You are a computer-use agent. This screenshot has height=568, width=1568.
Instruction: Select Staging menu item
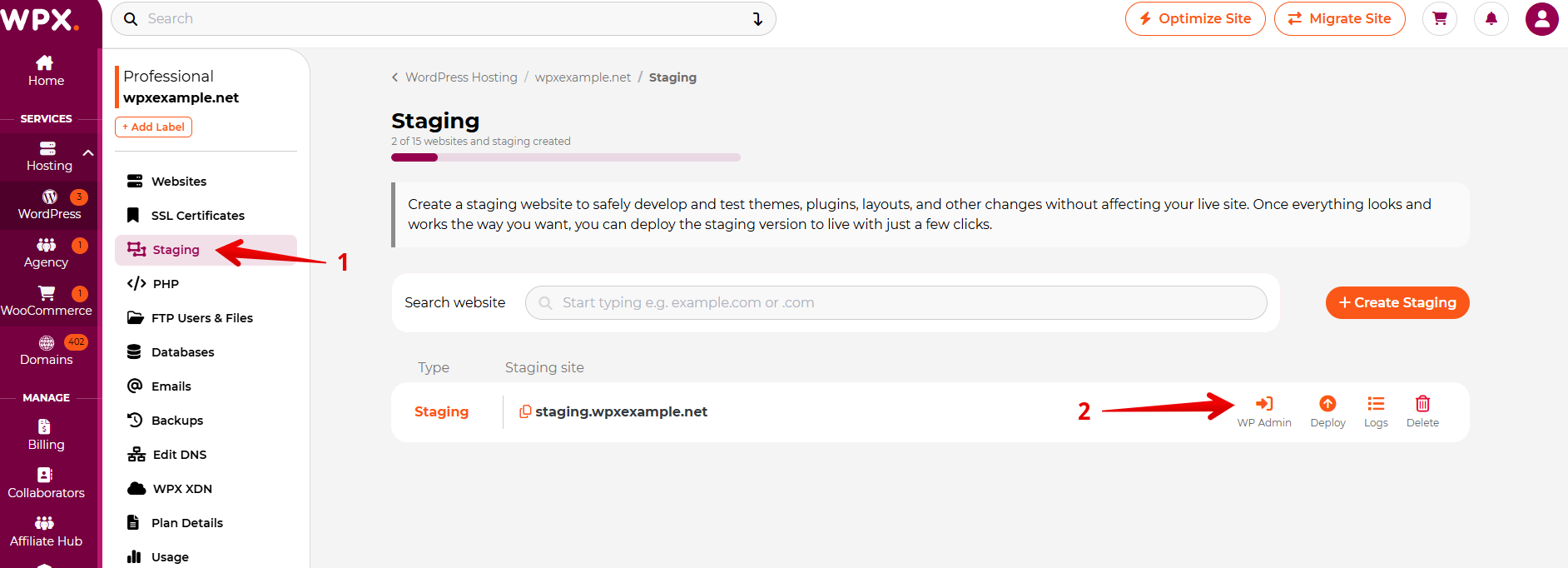click(206, 249)
